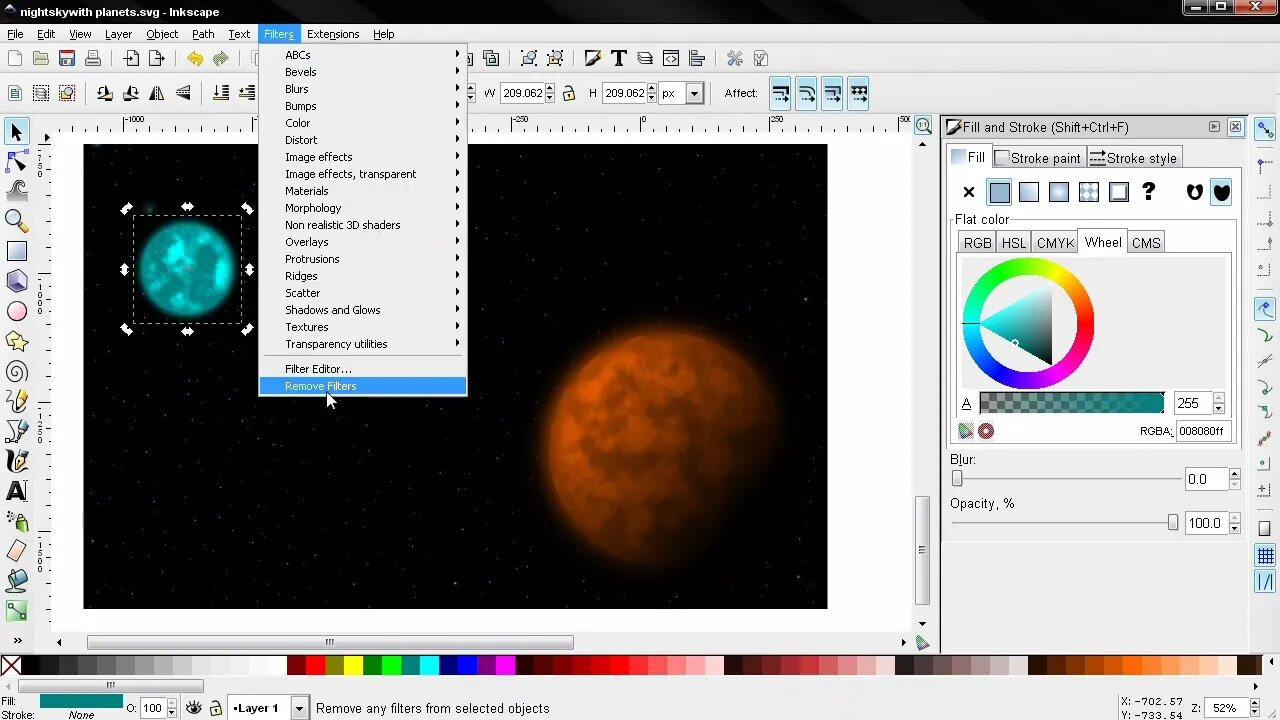This screenshot has width=1280, height=720.
Task: Toggle nonzero solid fill rule button
Action: [1221, 192]
